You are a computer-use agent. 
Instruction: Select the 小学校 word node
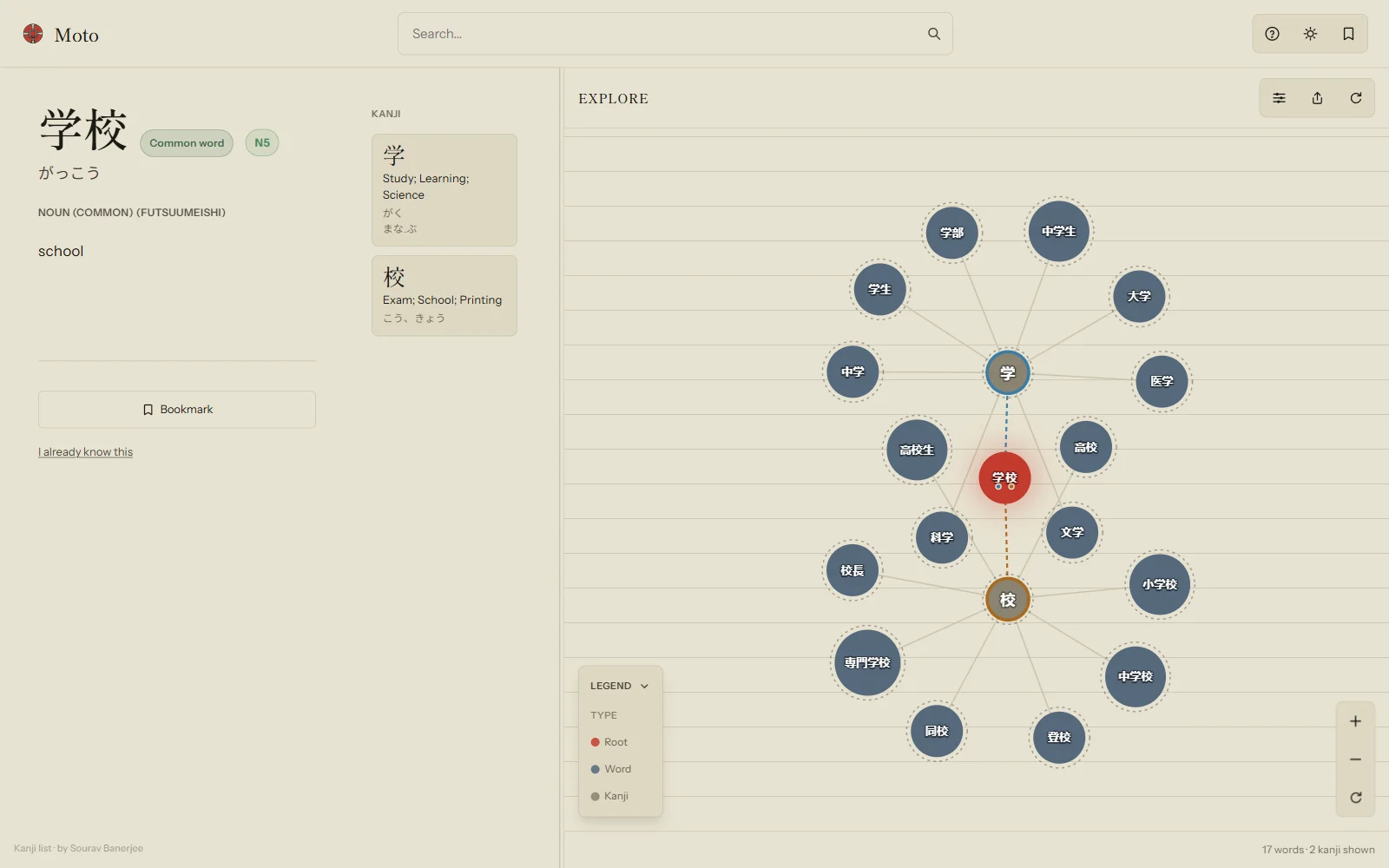(1159, 584)
